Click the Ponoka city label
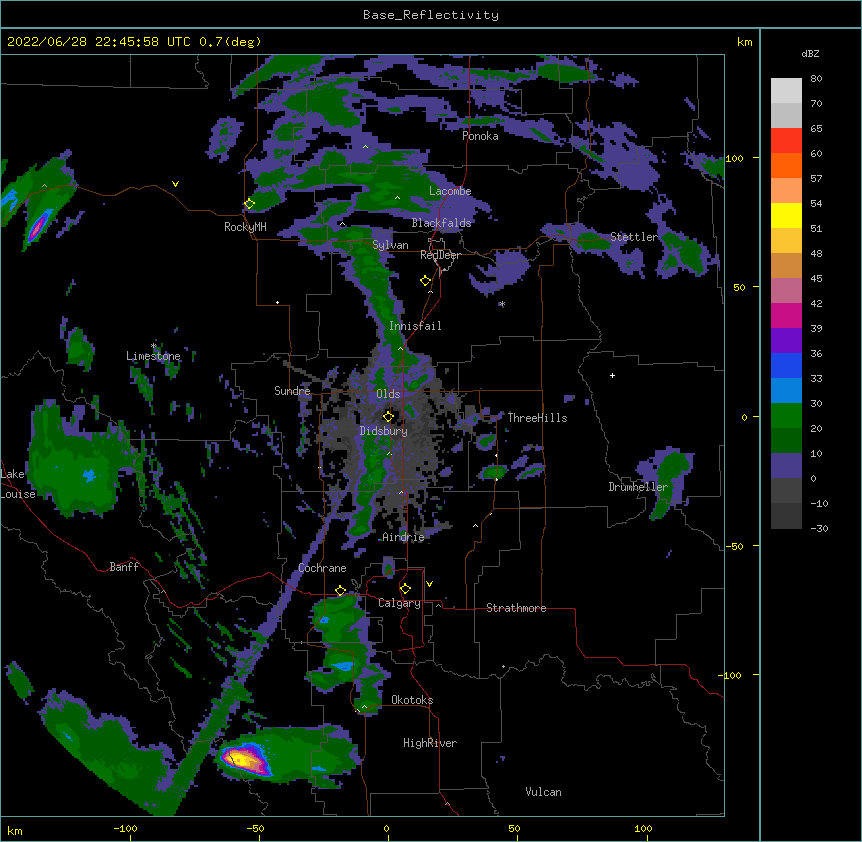This screenshot has width=862, height=842. click(480, 136)
